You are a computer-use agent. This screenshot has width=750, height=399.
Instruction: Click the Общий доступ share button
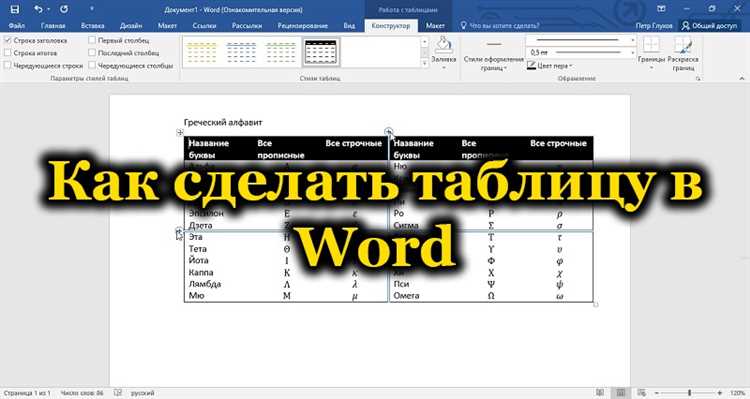pyautogui.click(x=710, y=26)
